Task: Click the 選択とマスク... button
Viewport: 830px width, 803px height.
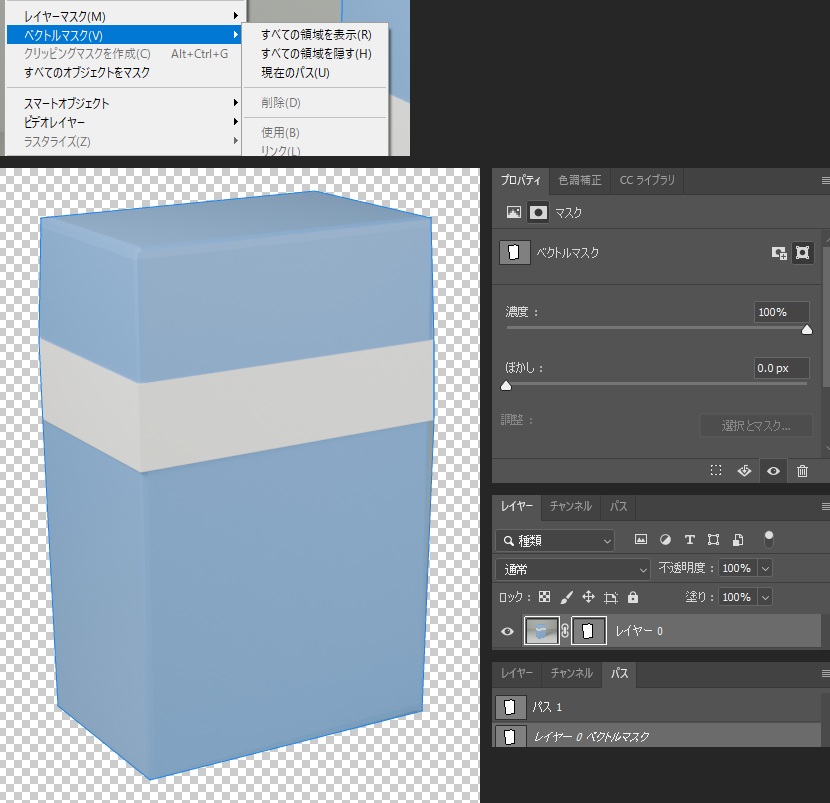Action: (756, 426)
